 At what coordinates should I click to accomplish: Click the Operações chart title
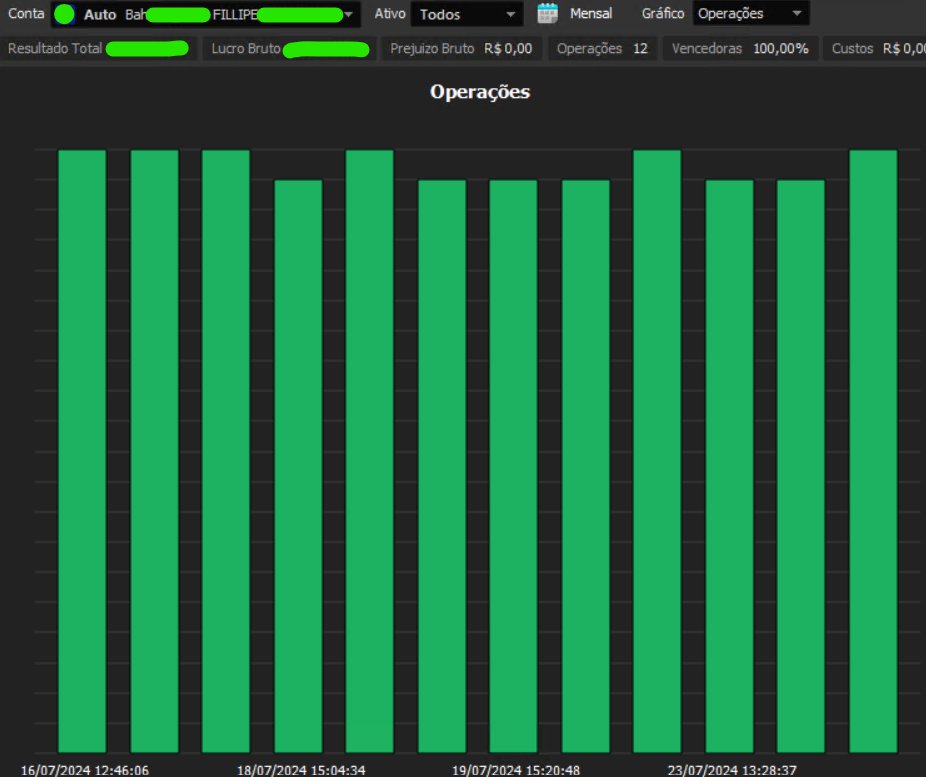coord(478,91)
